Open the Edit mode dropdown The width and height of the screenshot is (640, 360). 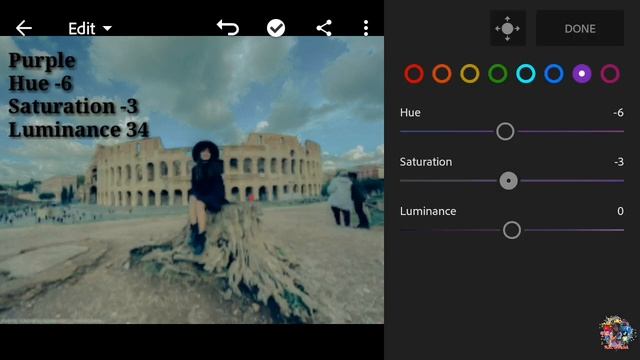(x=89, y=29)
